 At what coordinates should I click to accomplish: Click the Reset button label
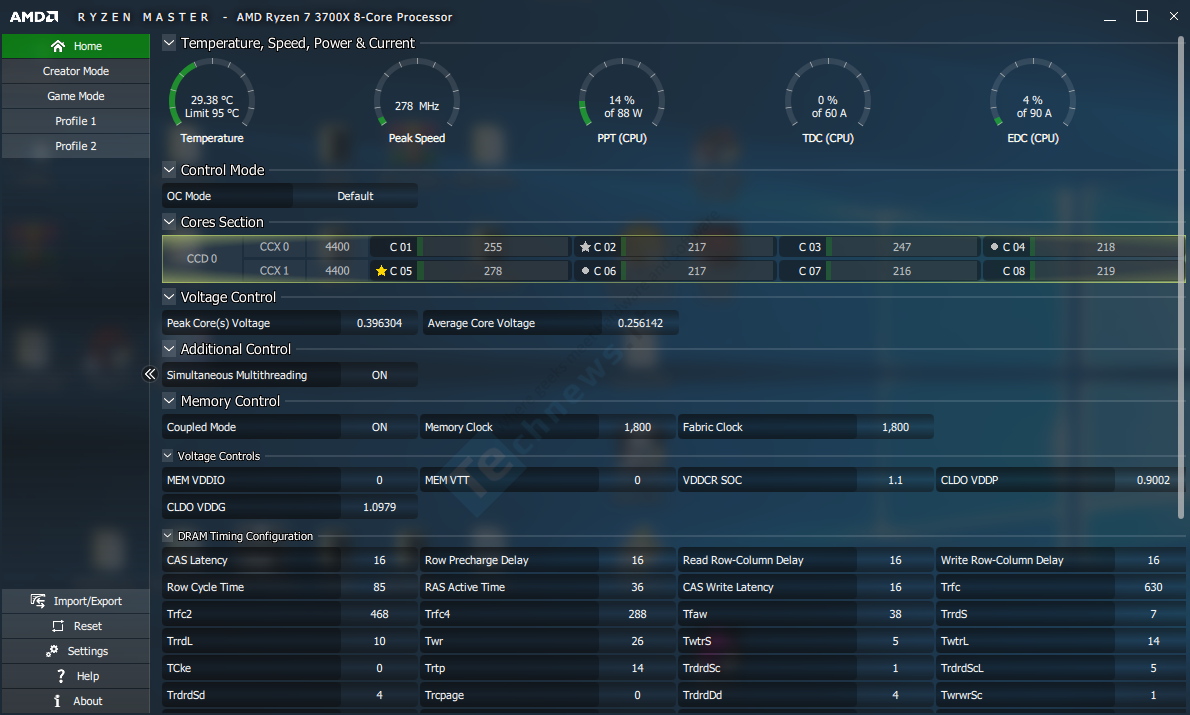pos(87,626)
